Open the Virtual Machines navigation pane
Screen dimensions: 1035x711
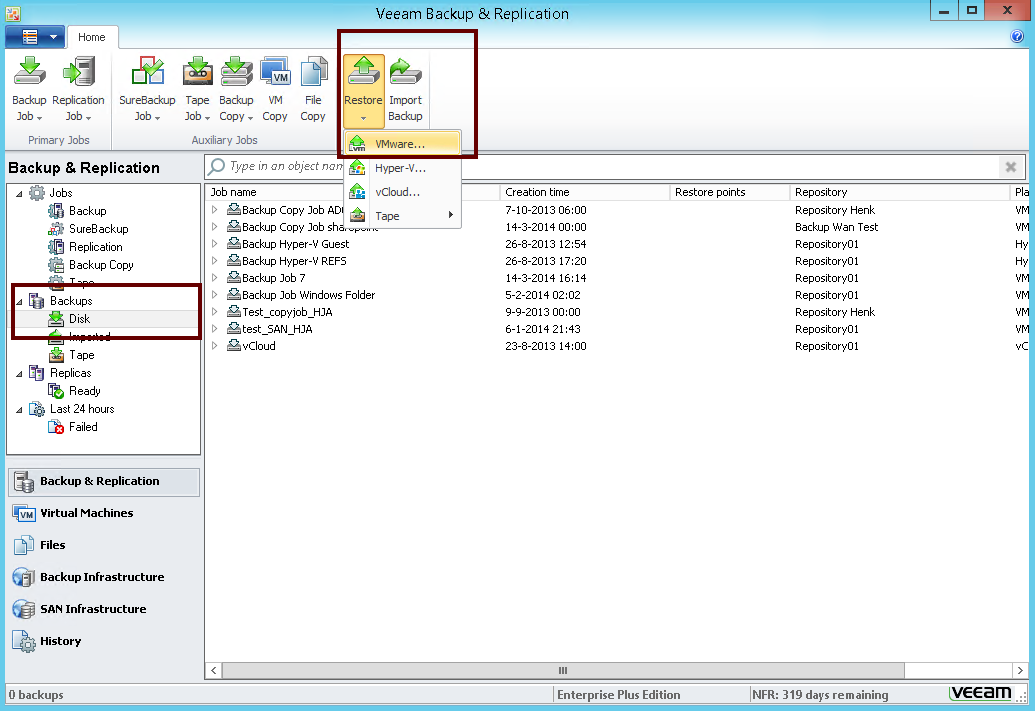pos(104,513)
